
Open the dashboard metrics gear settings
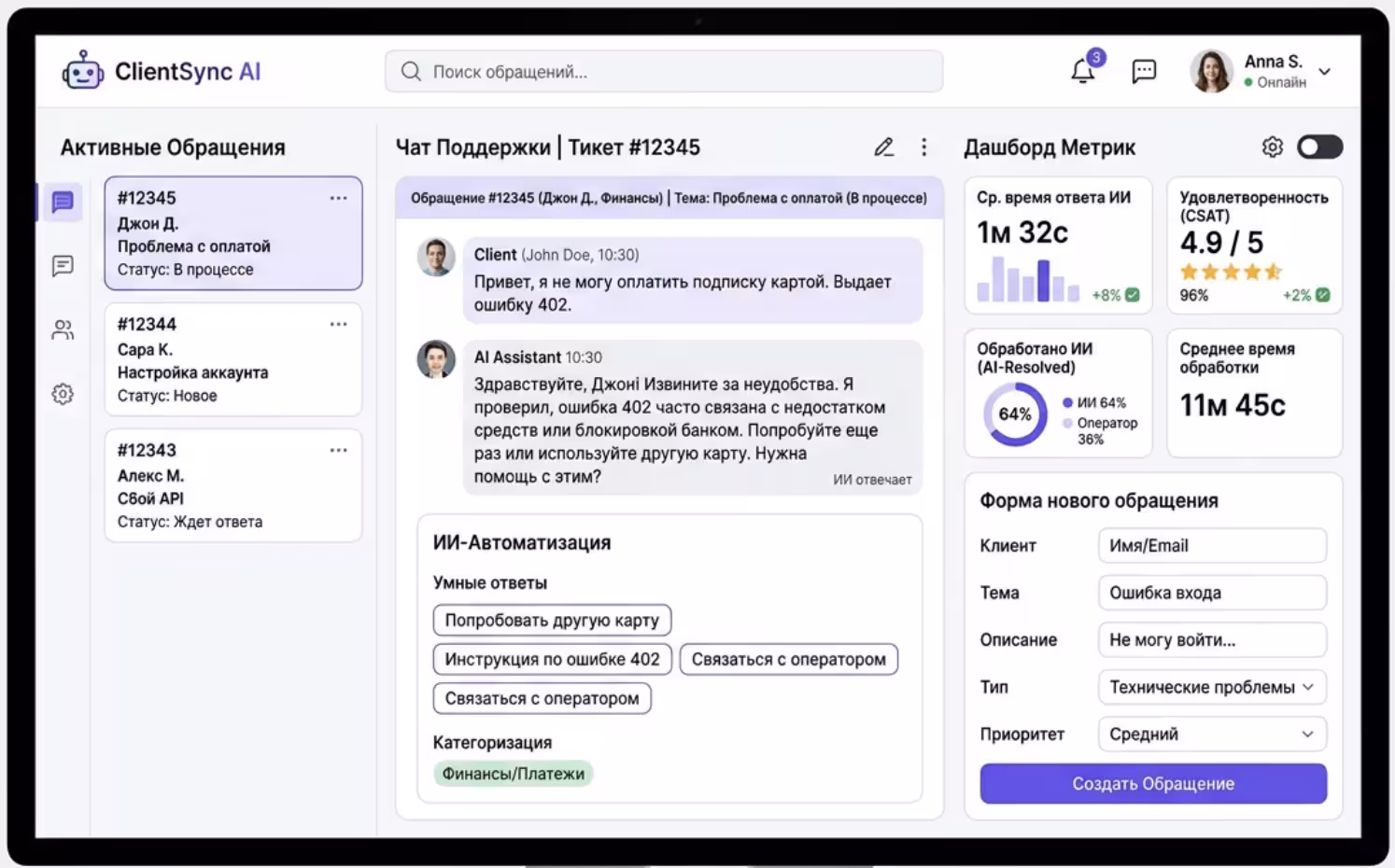(1272, 147)
